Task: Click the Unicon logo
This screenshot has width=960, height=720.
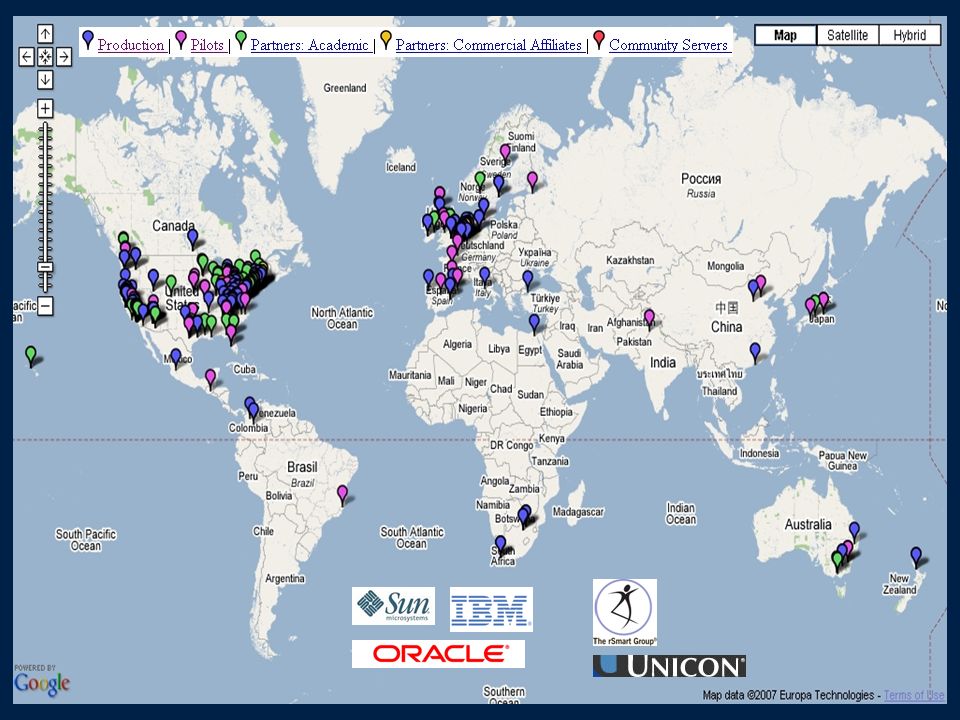Action: pyautogui.click(x=669, y=666)
